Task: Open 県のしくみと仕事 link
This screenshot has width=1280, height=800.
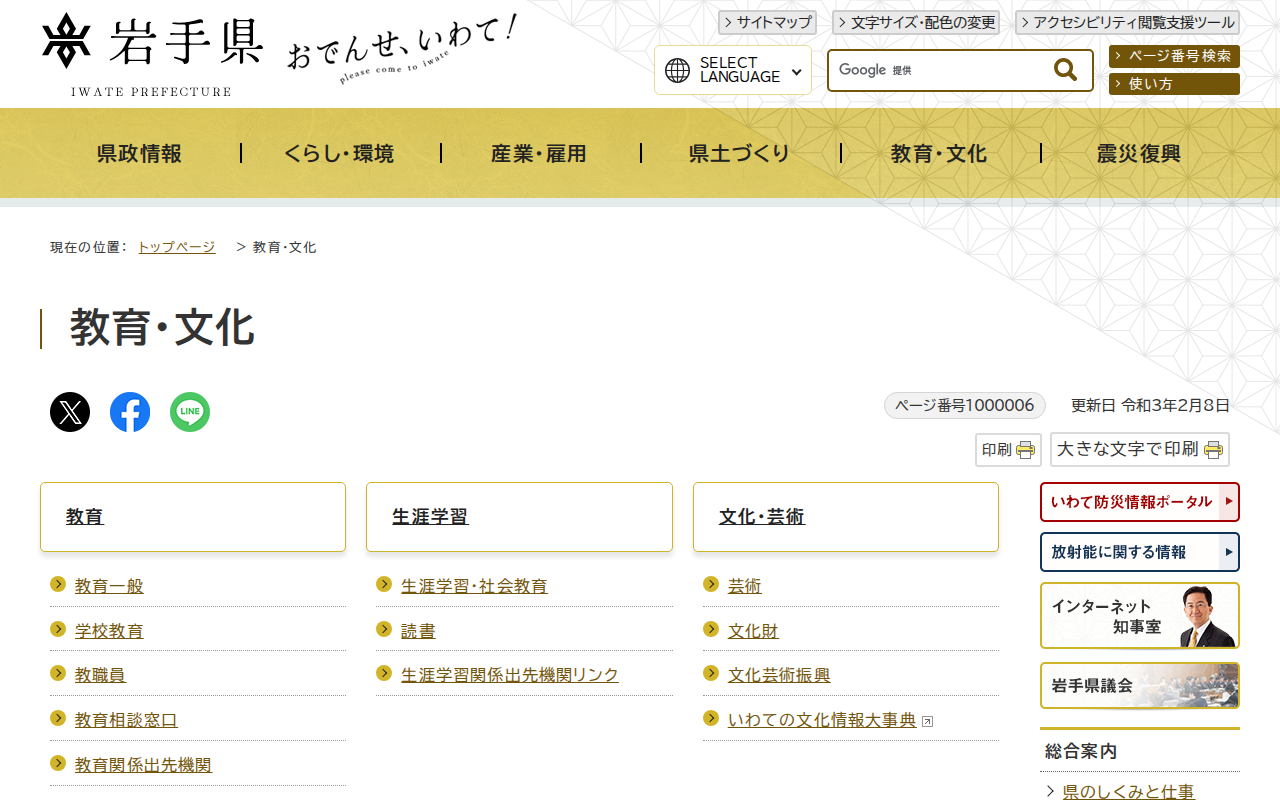Action: (1128, 792)
